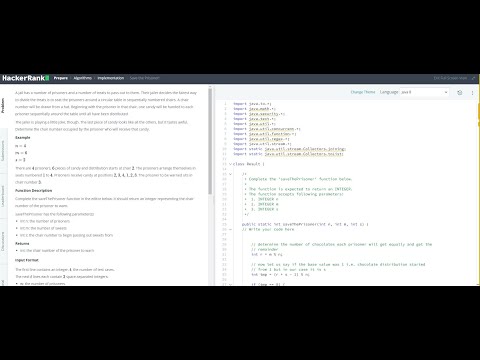Click the import static Collectors.toList line
Image resolution: width=480 pixels, height=360 pixels.
[x=288, y=154]
